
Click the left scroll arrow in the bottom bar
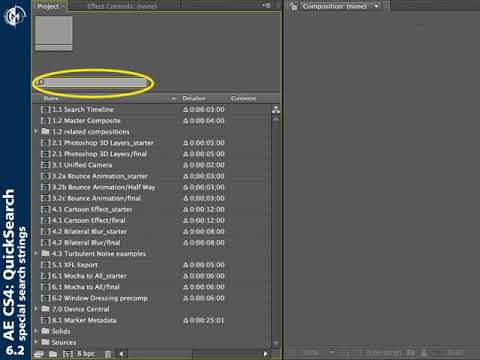point(122,354)
